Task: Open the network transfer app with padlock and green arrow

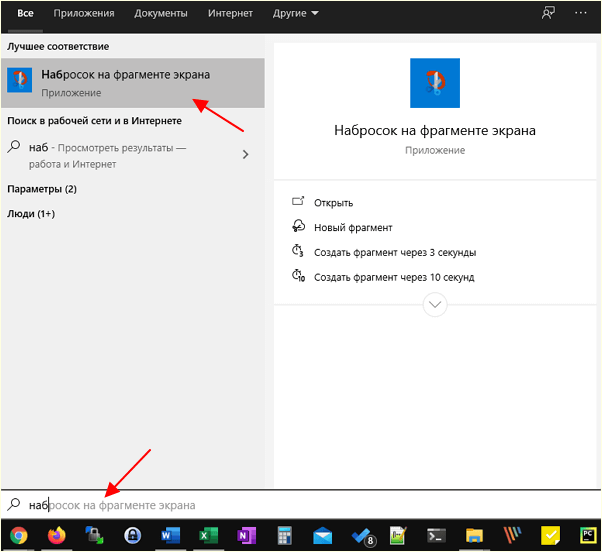Action: [94, 535]
